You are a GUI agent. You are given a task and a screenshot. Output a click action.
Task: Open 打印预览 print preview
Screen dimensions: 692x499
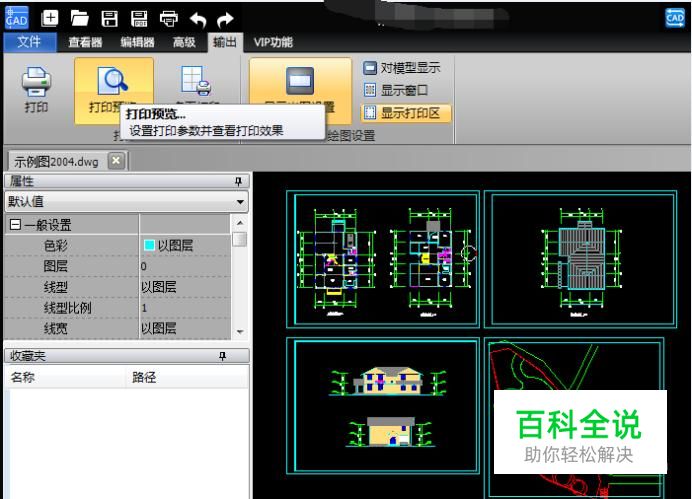pyautogui.click(x=114, y=91)
